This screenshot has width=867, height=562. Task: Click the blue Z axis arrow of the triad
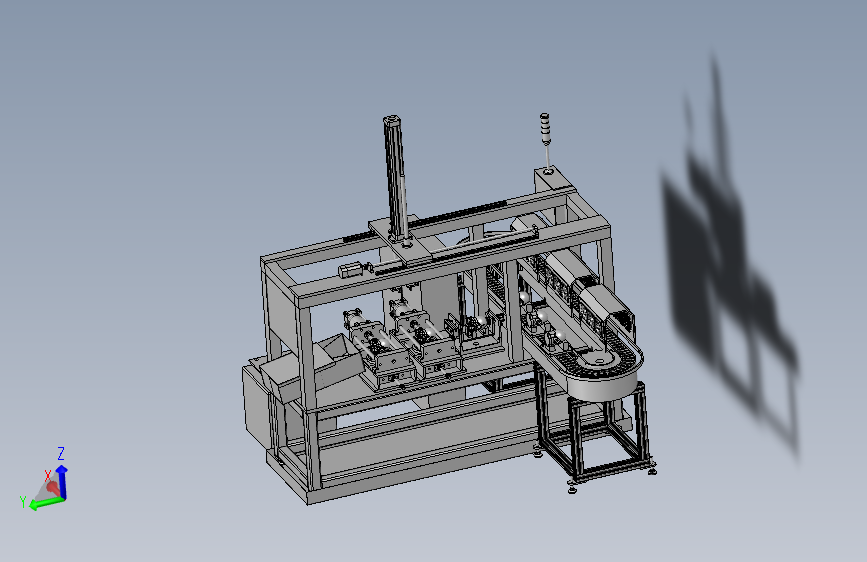pos(62,481)
